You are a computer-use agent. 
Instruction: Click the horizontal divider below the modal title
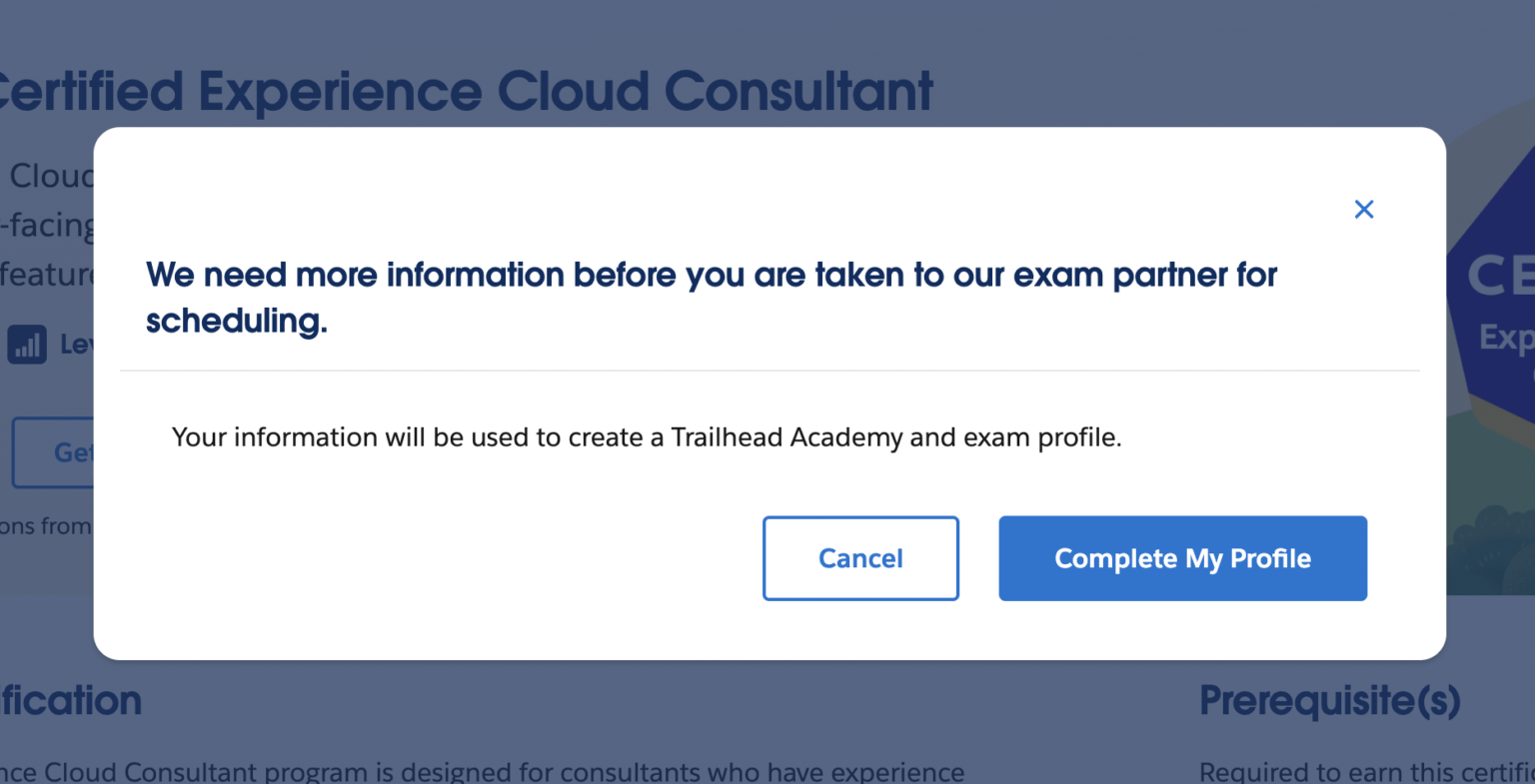tap(769, 371)
